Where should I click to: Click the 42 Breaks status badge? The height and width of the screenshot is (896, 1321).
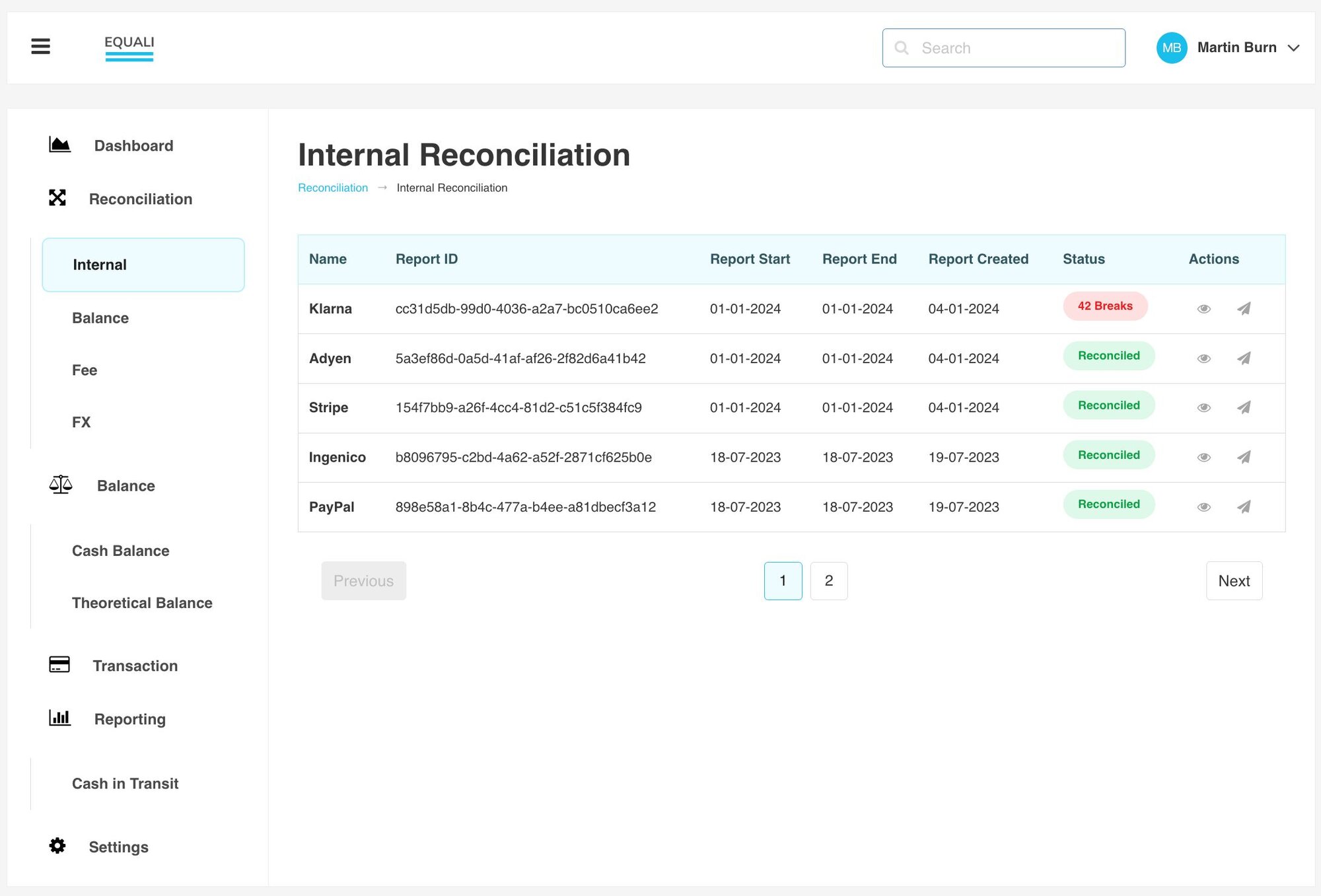[x=1104, y=306]
